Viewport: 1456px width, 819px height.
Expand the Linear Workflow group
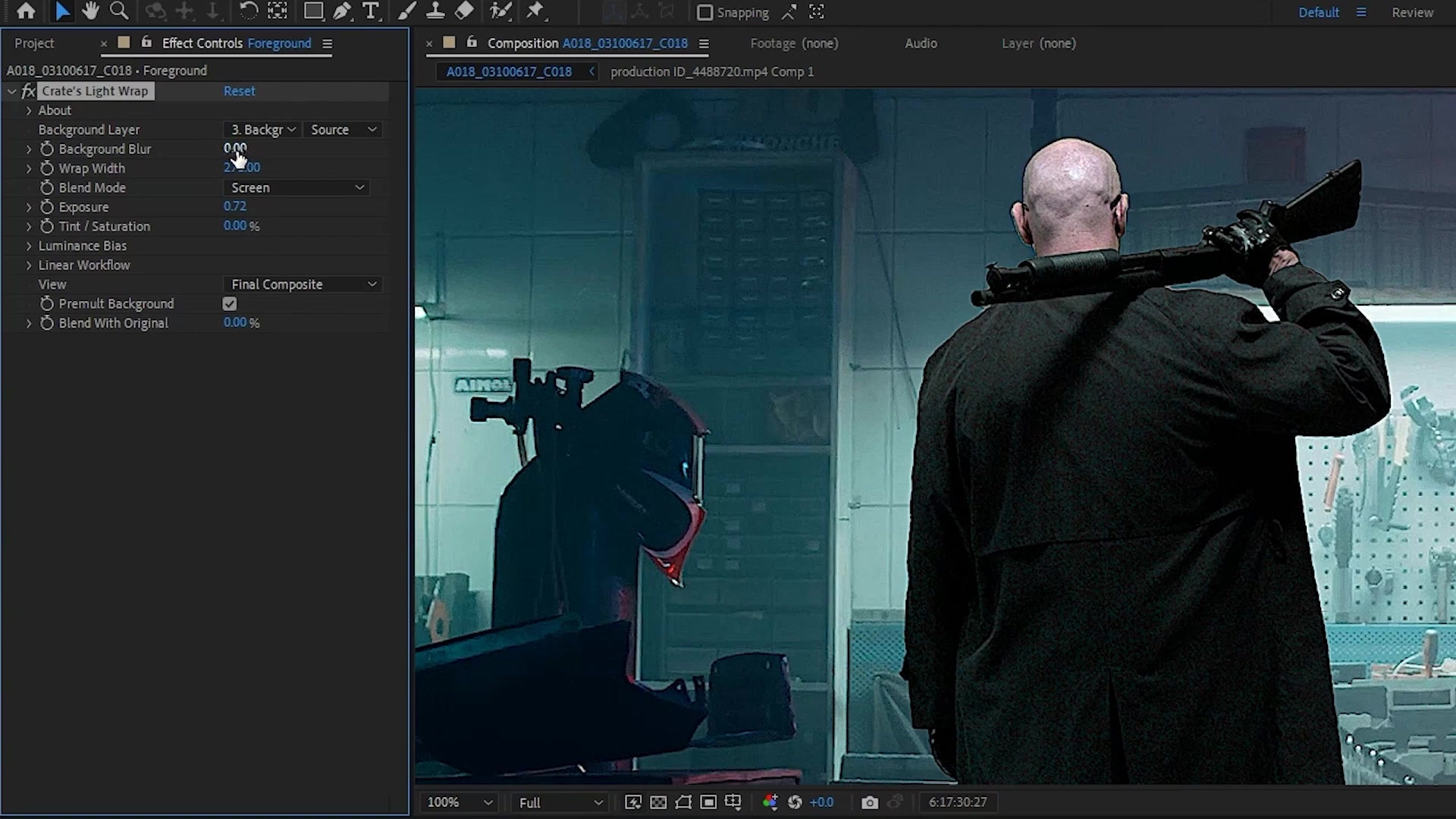29,265
